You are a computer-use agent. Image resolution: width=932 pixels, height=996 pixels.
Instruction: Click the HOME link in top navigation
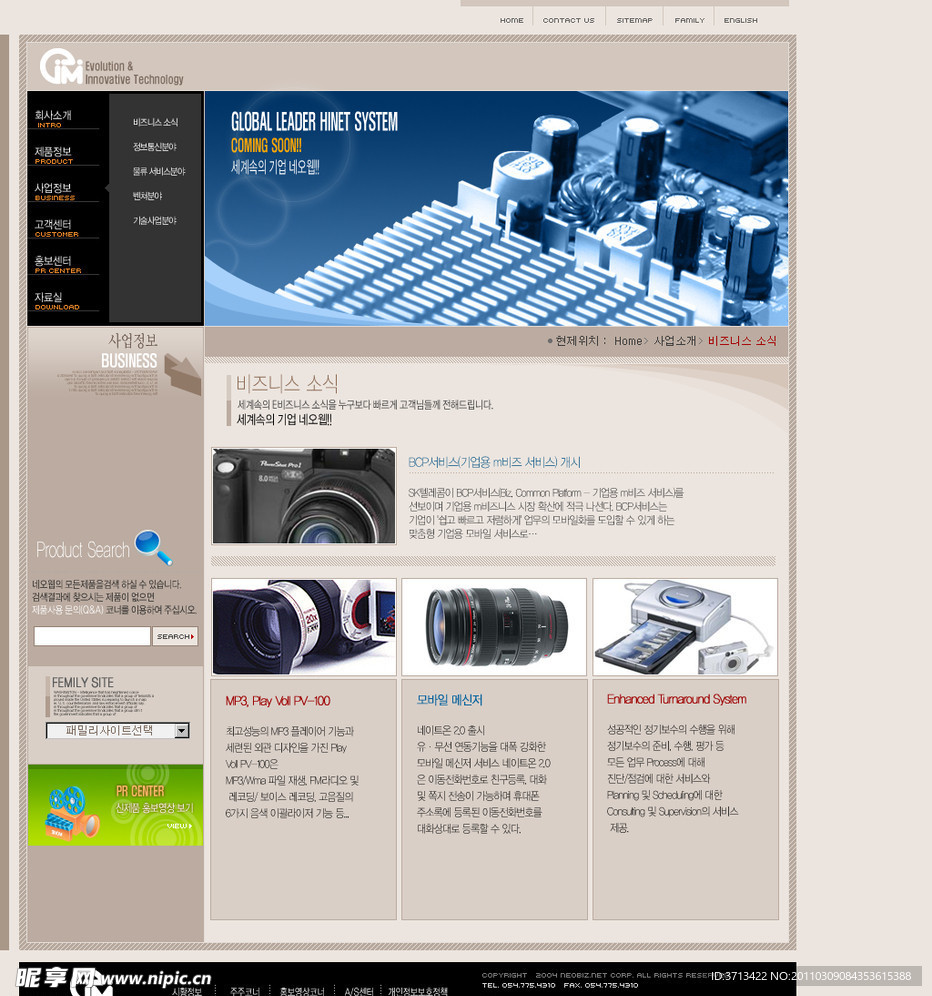[x=511, y=20]
